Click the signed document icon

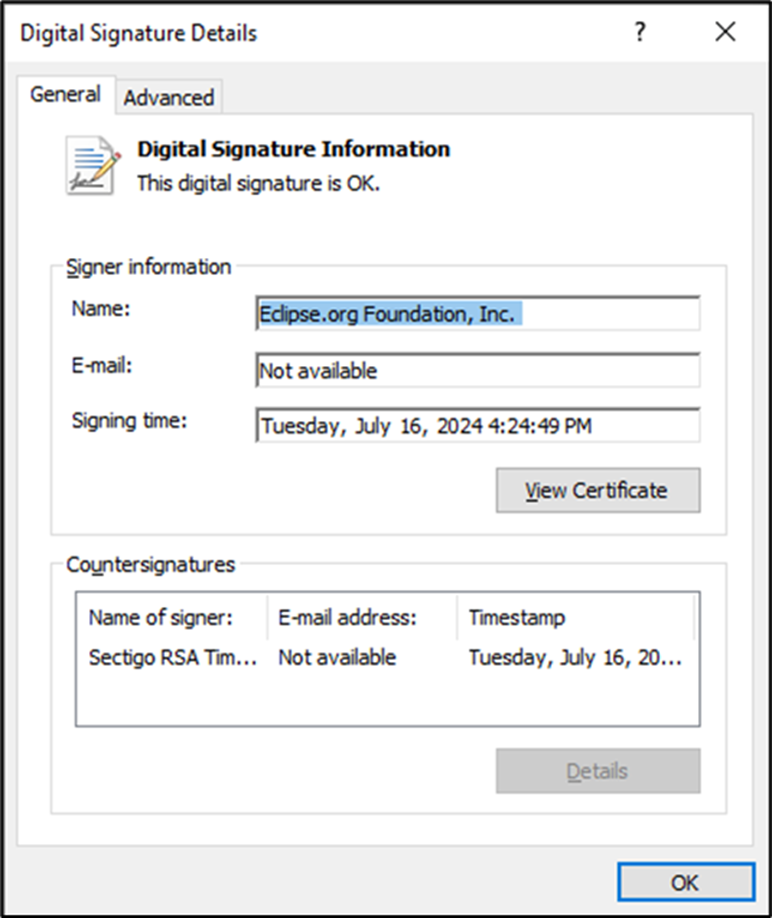point(92,166)
